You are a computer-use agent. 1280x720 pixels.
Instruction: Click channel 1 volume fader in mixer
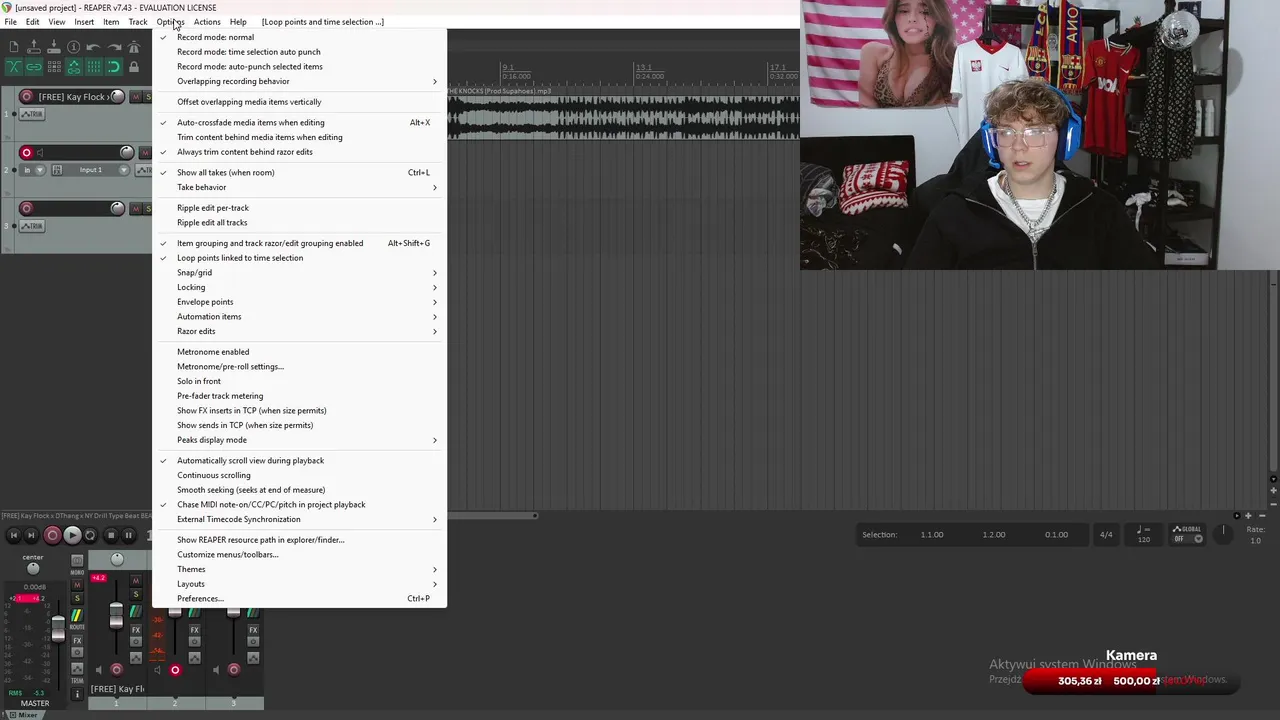[116, 615]
